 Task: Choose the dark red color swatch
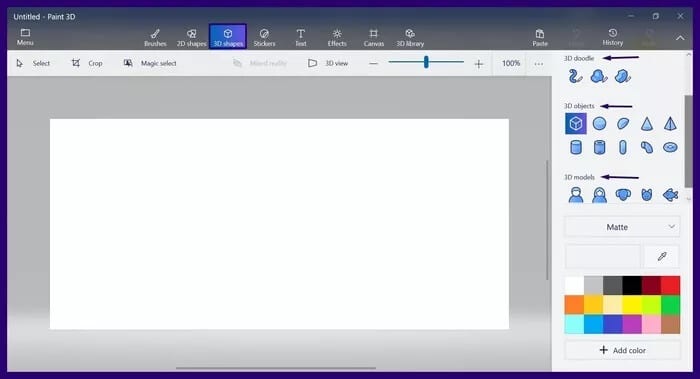(651, 286)
